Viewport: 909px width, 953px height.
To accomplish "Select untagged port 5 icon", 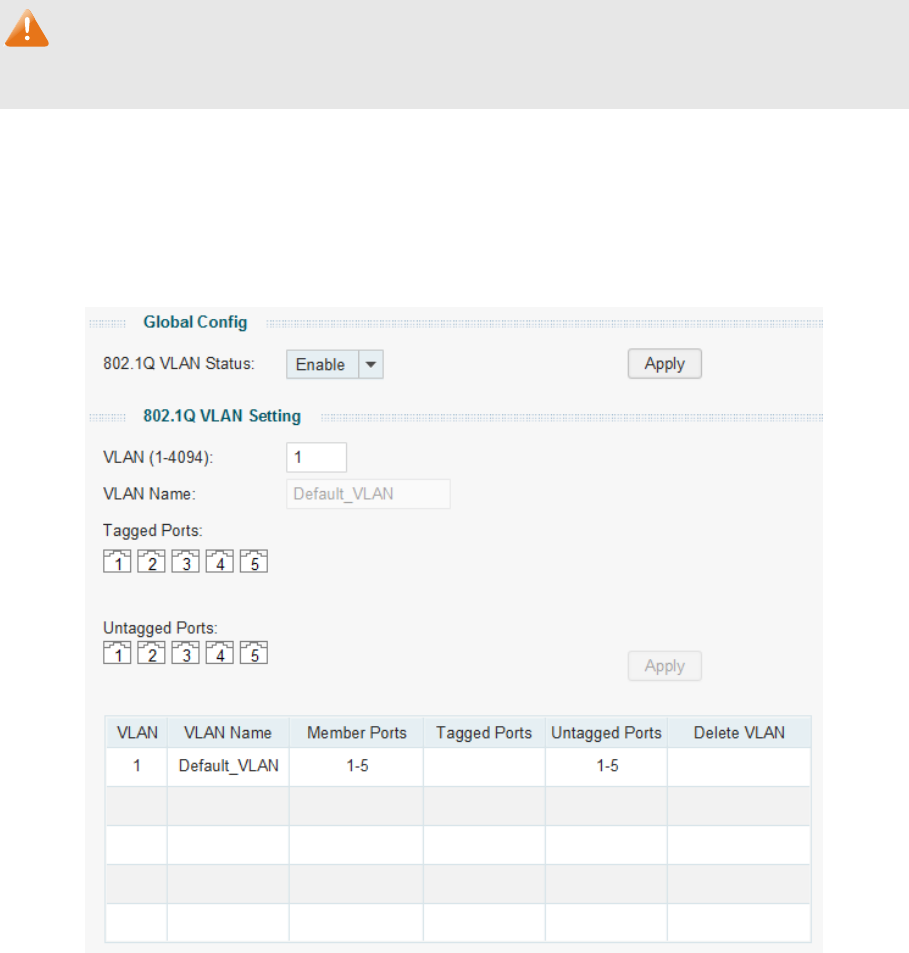I will point(254,652).
